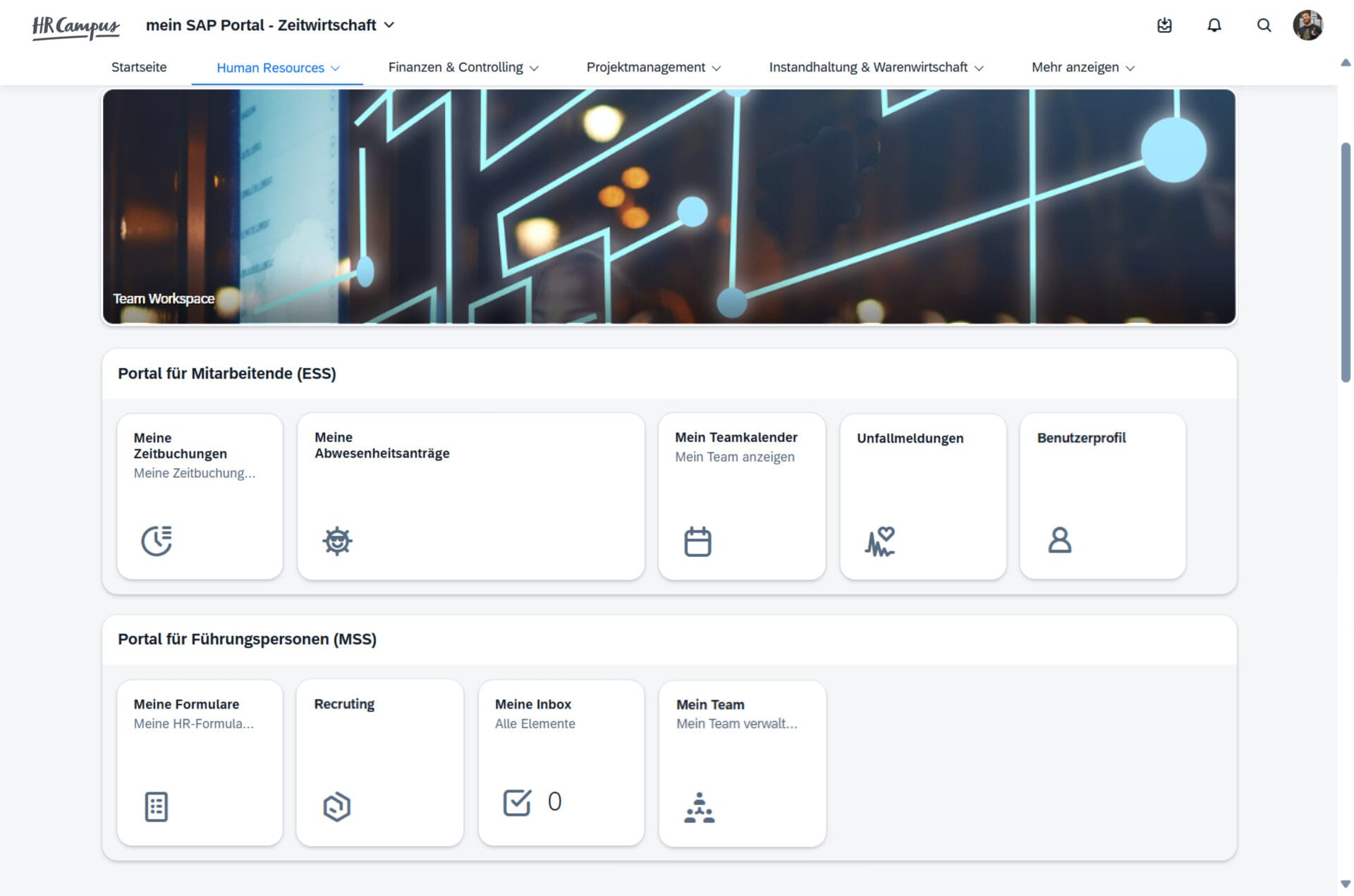Open the calendar icon in Mein Teamkalender
This screenshot has height=896, width=1354.
point(697,541)
